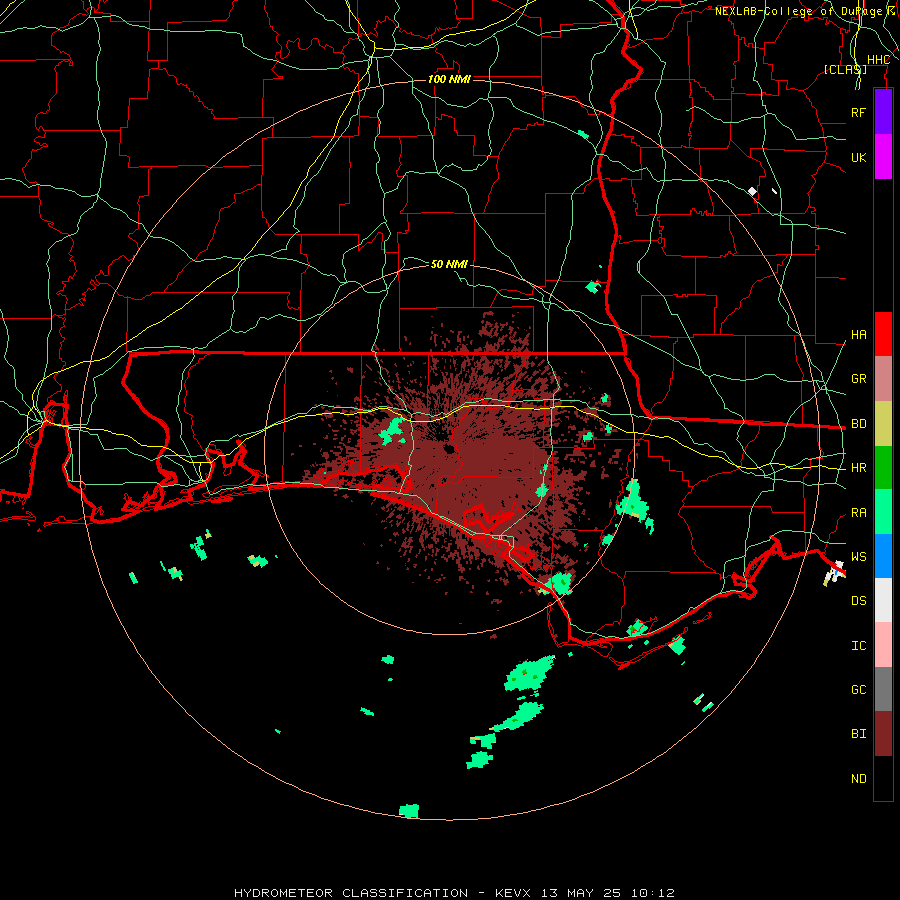Click the WS legend label

tap(858, 557)
